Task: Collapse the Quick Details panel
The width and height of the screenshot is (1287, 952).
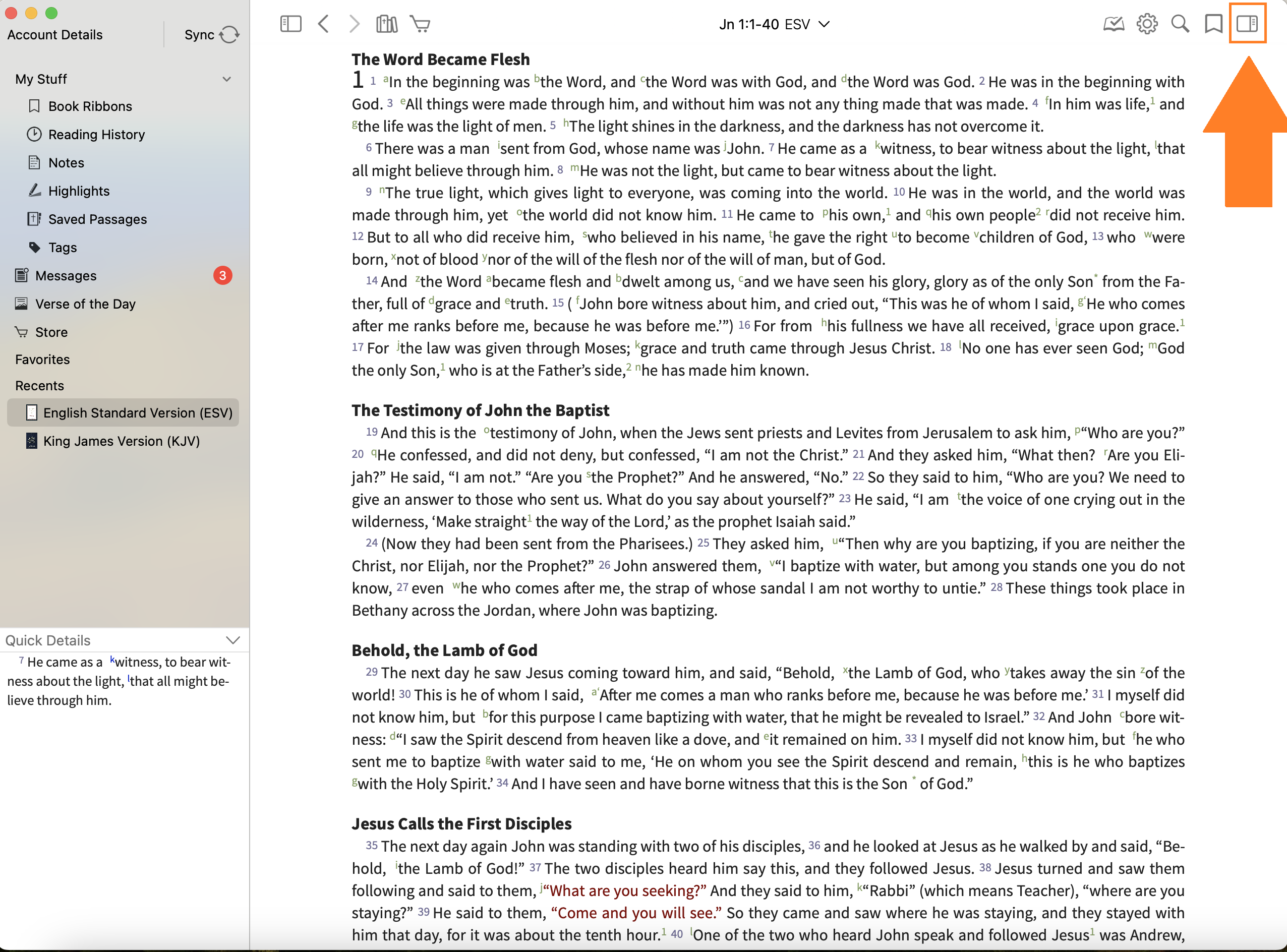Action: coord(232,640)
